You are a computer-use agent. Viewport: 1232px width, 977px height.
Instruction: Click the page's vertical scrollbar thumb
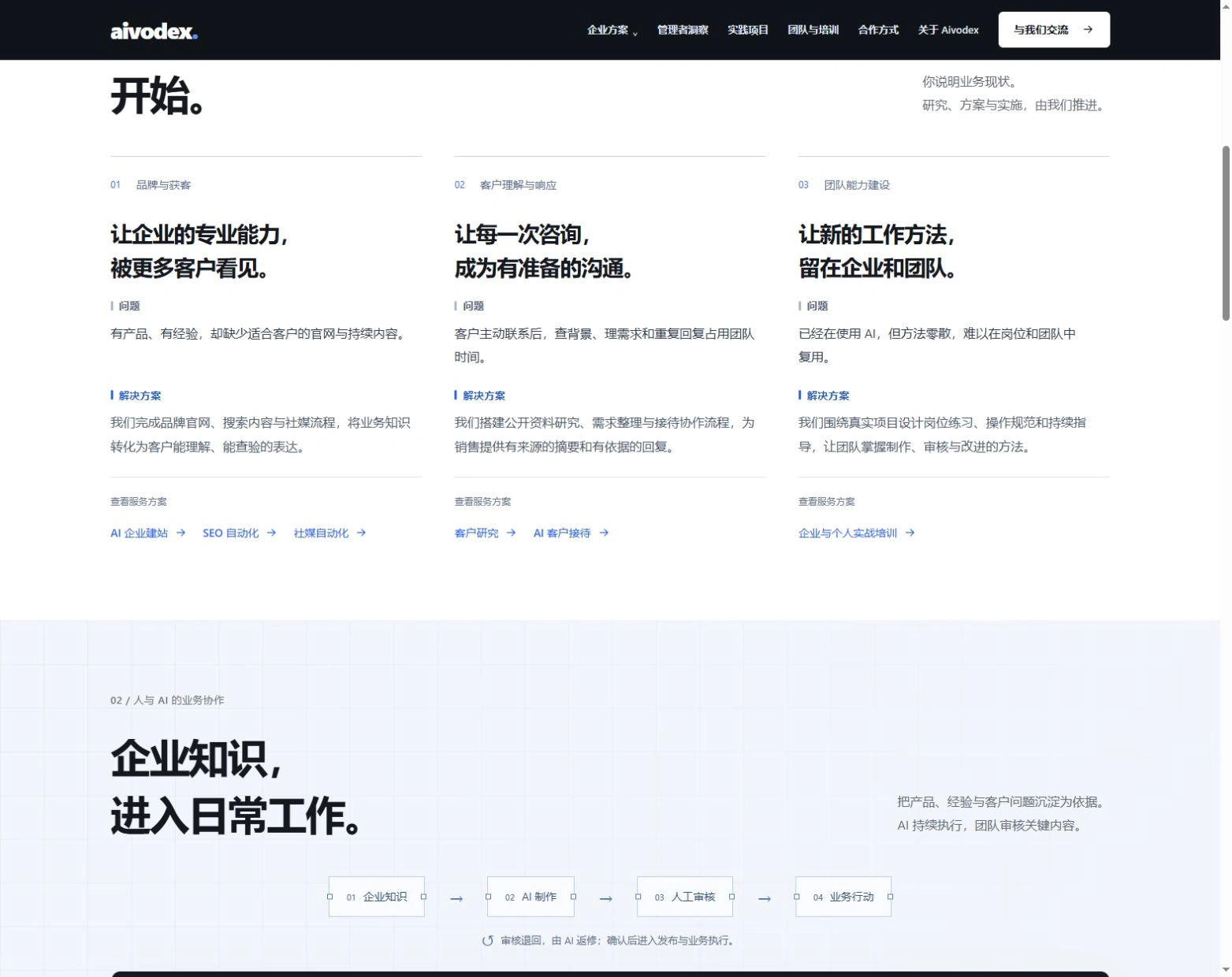click(1226, 232)
